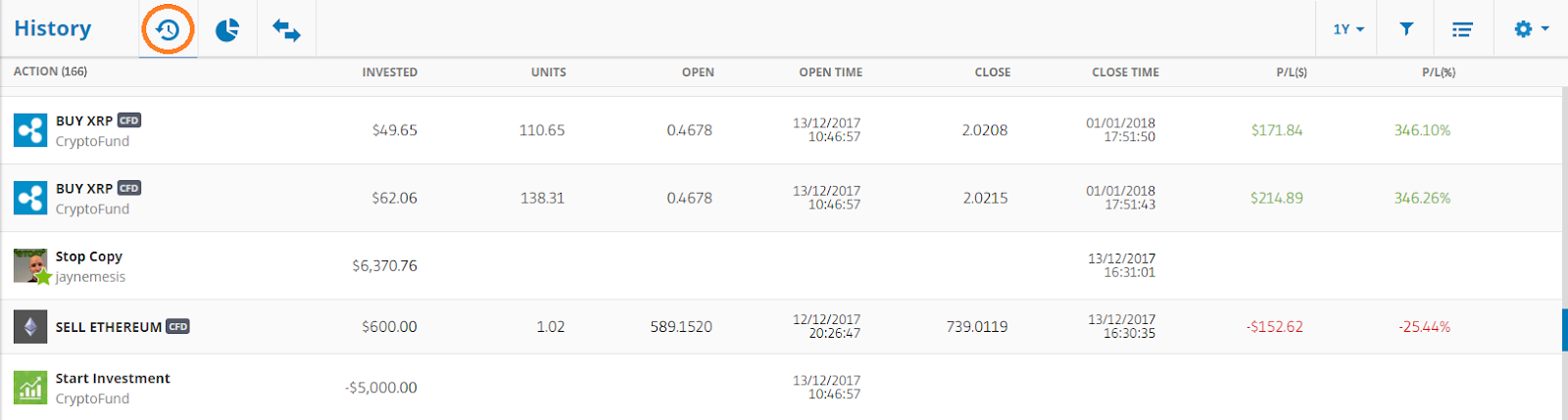Open CryptoFund under Start Investment
1568x420 pixels.
(92, 398)
